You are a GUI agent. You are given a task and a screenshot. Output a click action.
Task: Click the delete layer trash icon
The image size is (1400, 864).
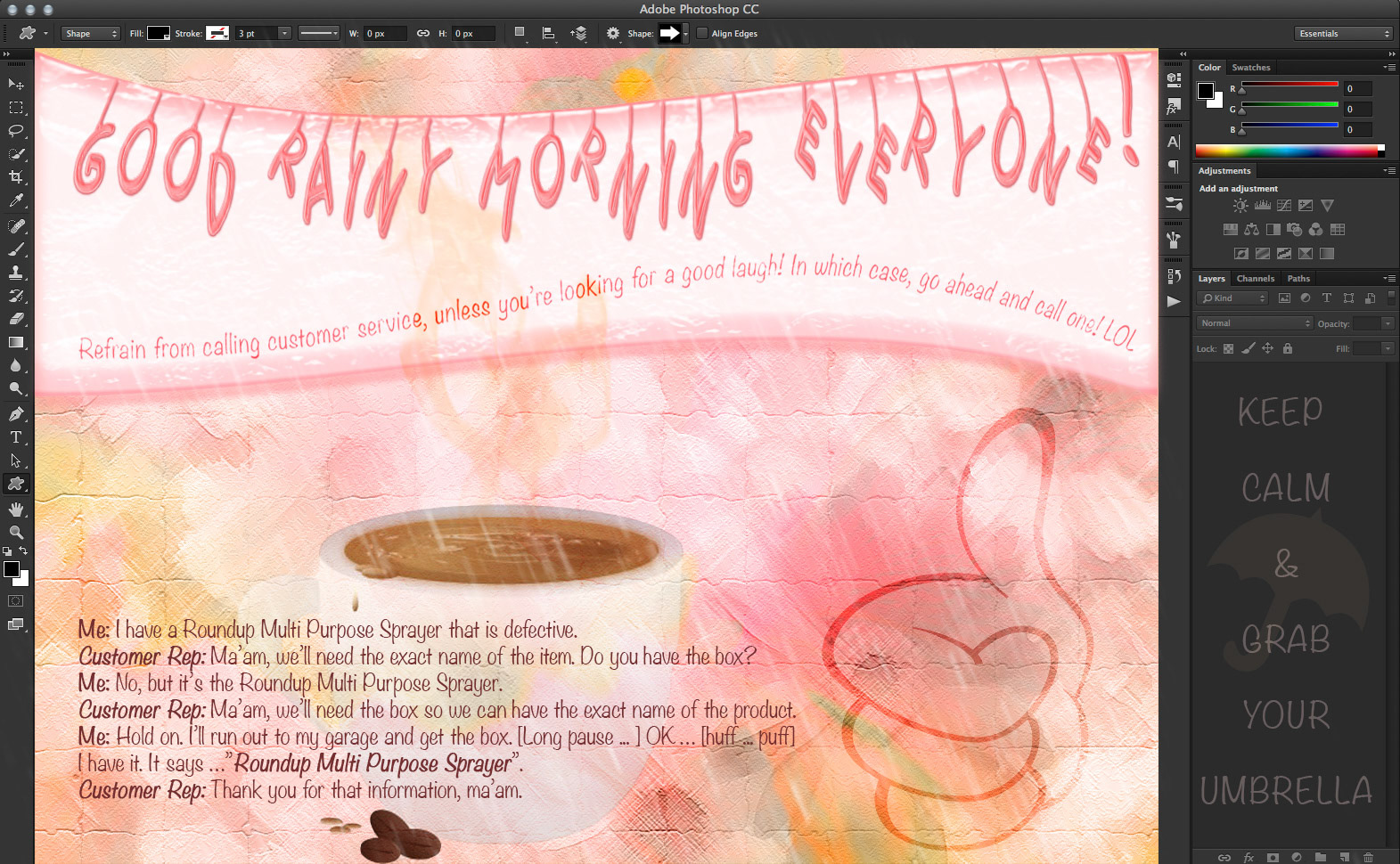click(1368, 857)
